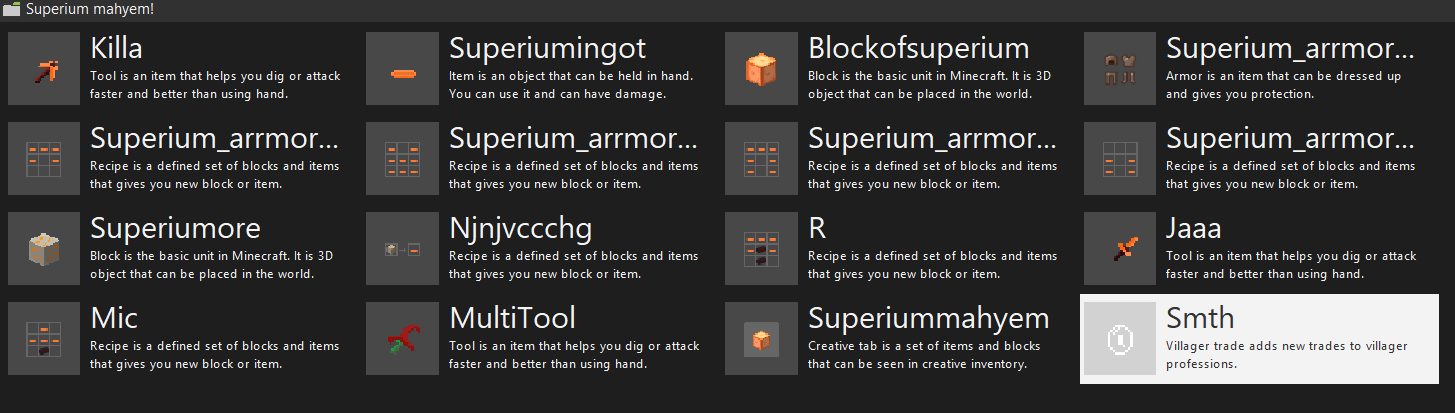This screenshot has height=413, width=1455.
Task: Click the Superiumingot item icon
Action: point(402,69)
